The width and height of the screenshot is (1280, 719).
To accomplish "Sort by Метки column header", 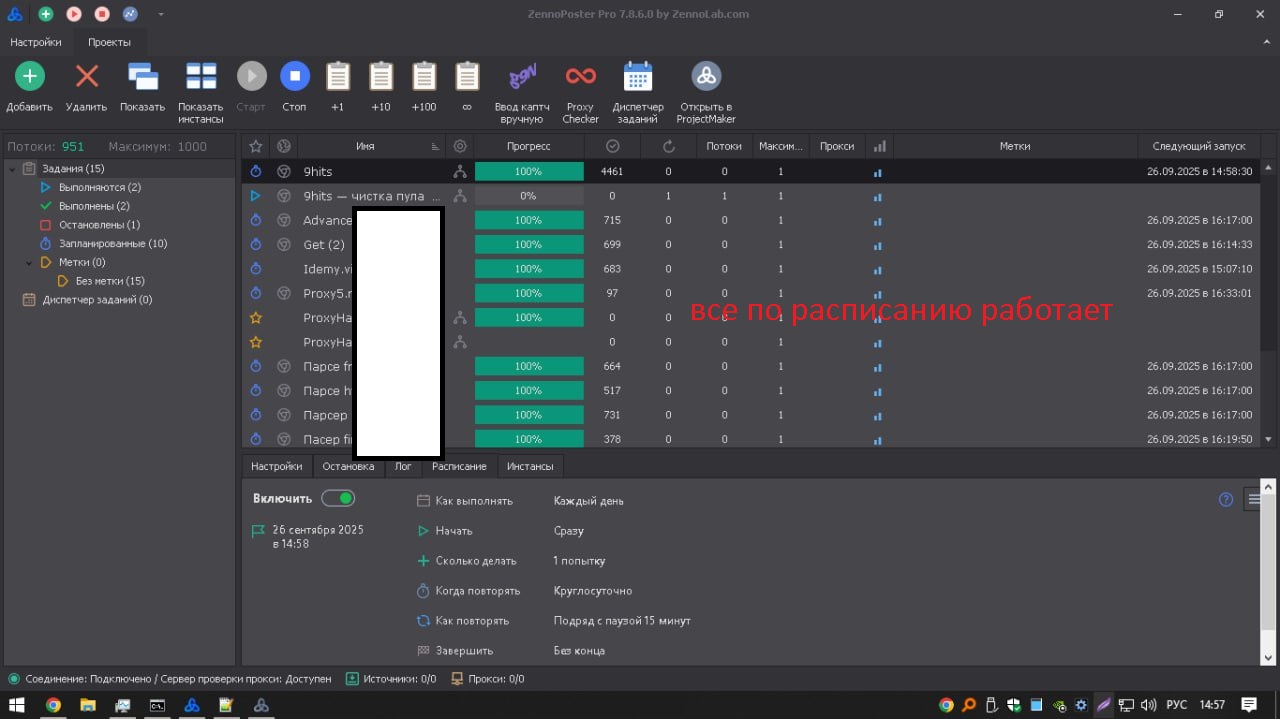I will click(1015, 146).
